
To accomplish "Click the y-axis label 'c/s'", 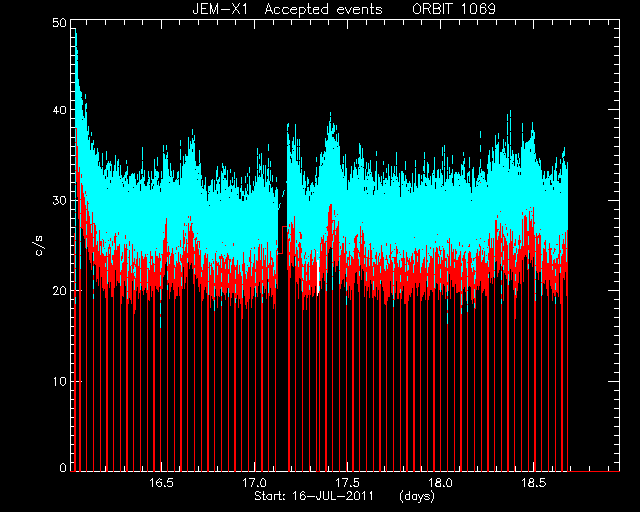I will coord(39,246).
